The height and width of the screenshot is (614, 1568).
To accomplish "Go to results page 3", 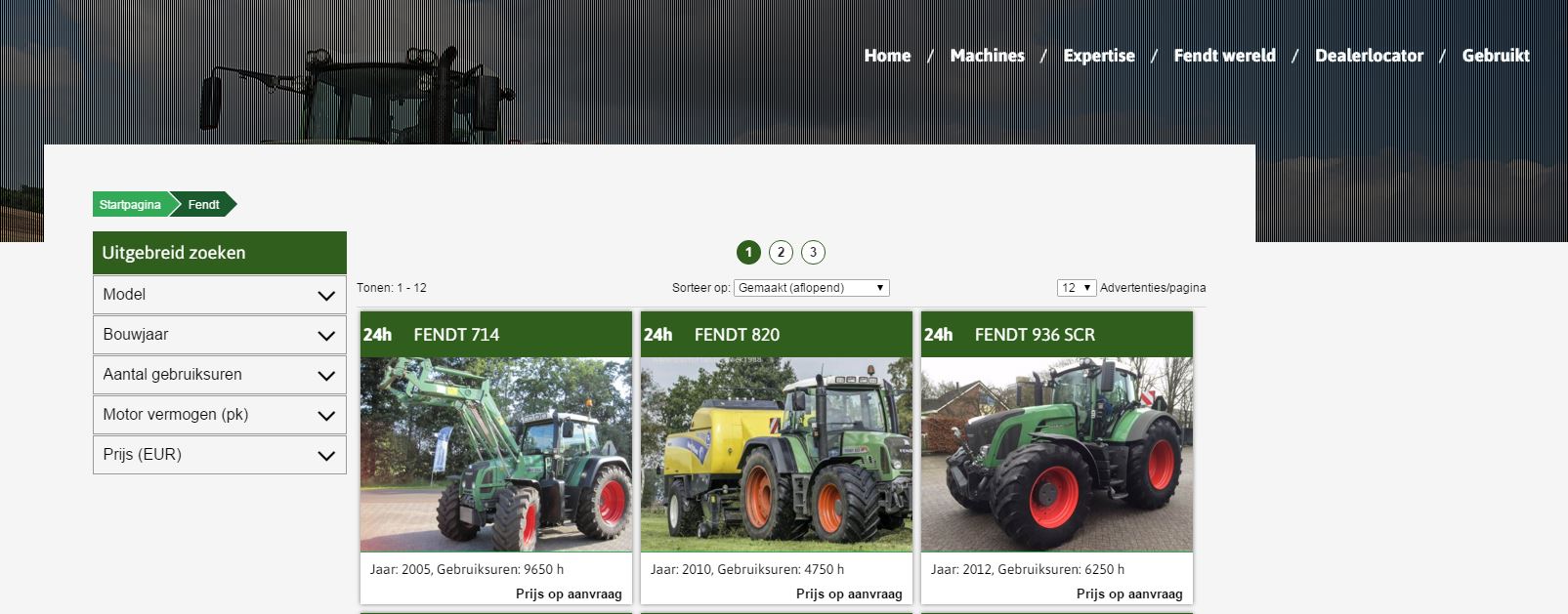I will (x=813, y=253).
